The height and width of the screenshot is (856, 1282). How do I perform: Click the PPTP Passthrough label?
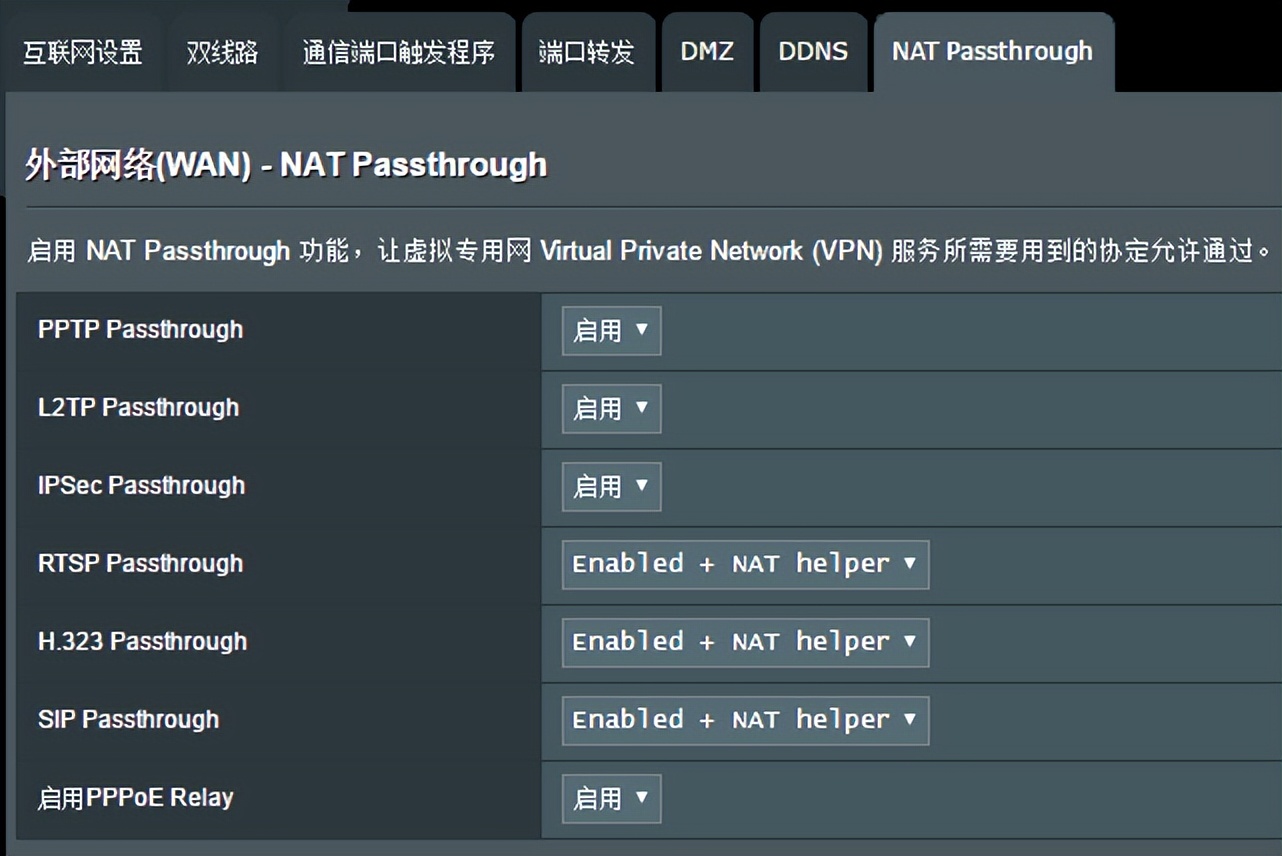[140, 330]
